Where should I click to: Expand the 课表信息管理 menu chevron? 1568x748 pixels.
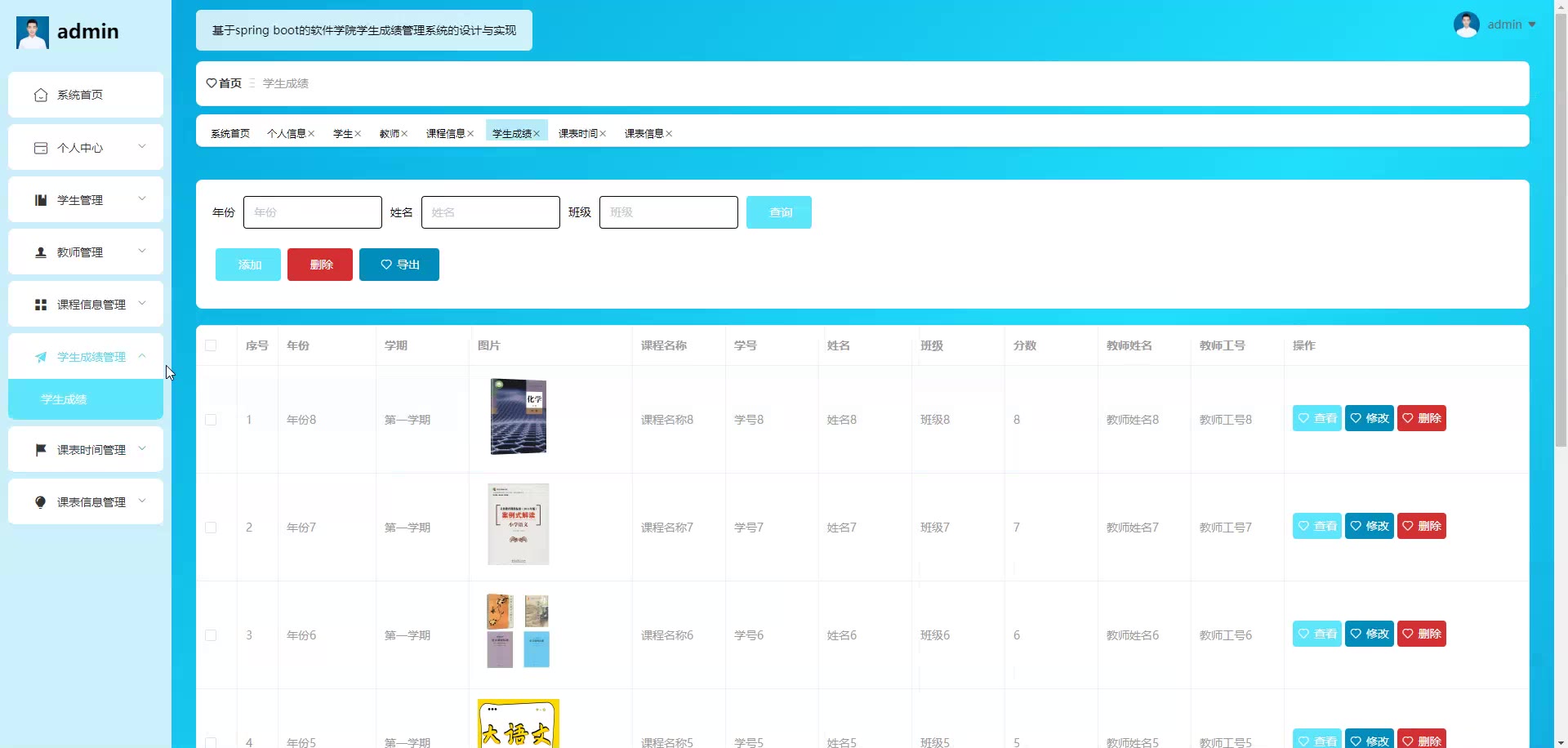142,501
